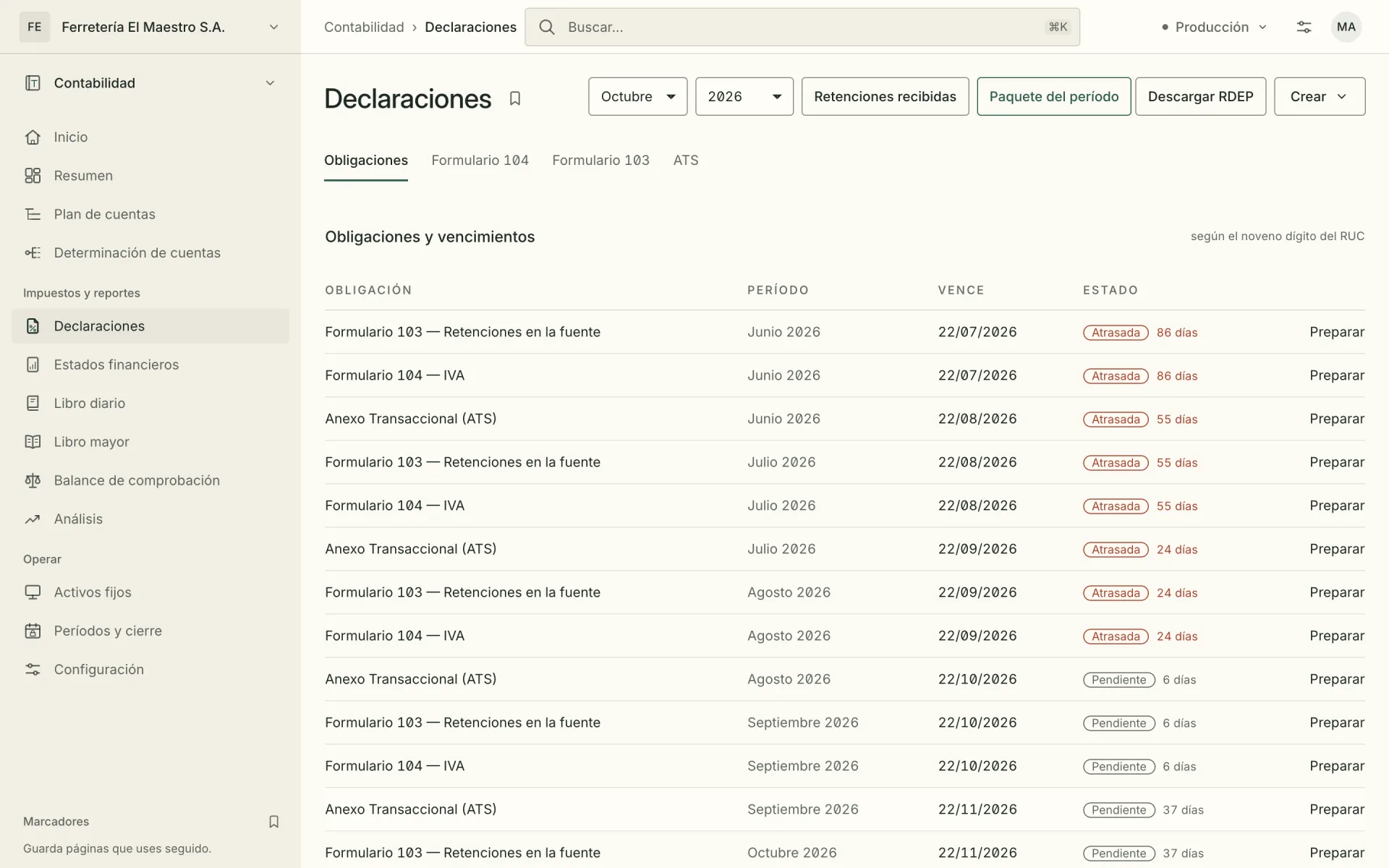
Task: Click the Configuración sliders icon in sidebar
Action: pyautogui.click(x=33, y=670)
